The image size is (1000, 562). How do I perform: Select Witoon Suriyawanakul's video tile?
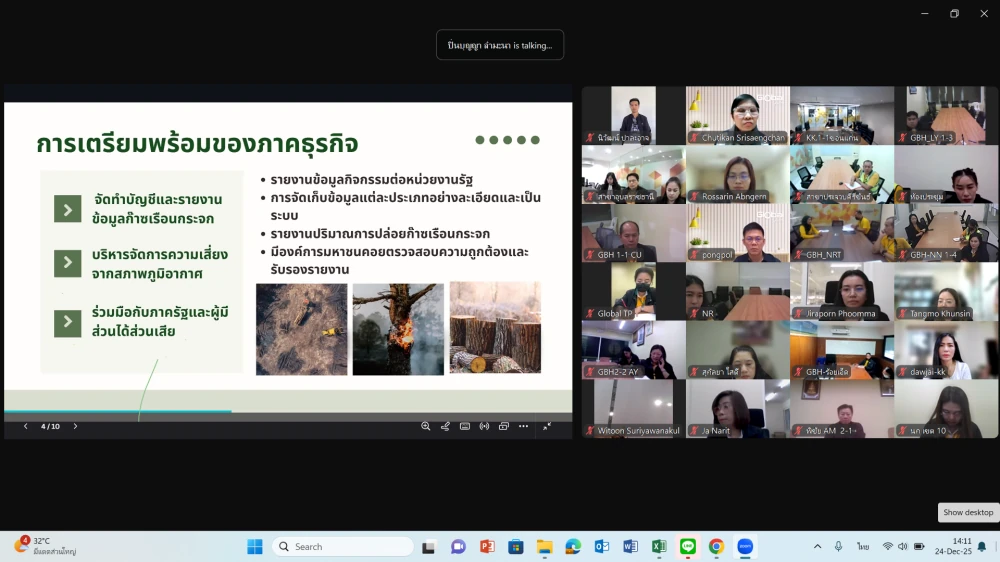click(x=634, y=409)
